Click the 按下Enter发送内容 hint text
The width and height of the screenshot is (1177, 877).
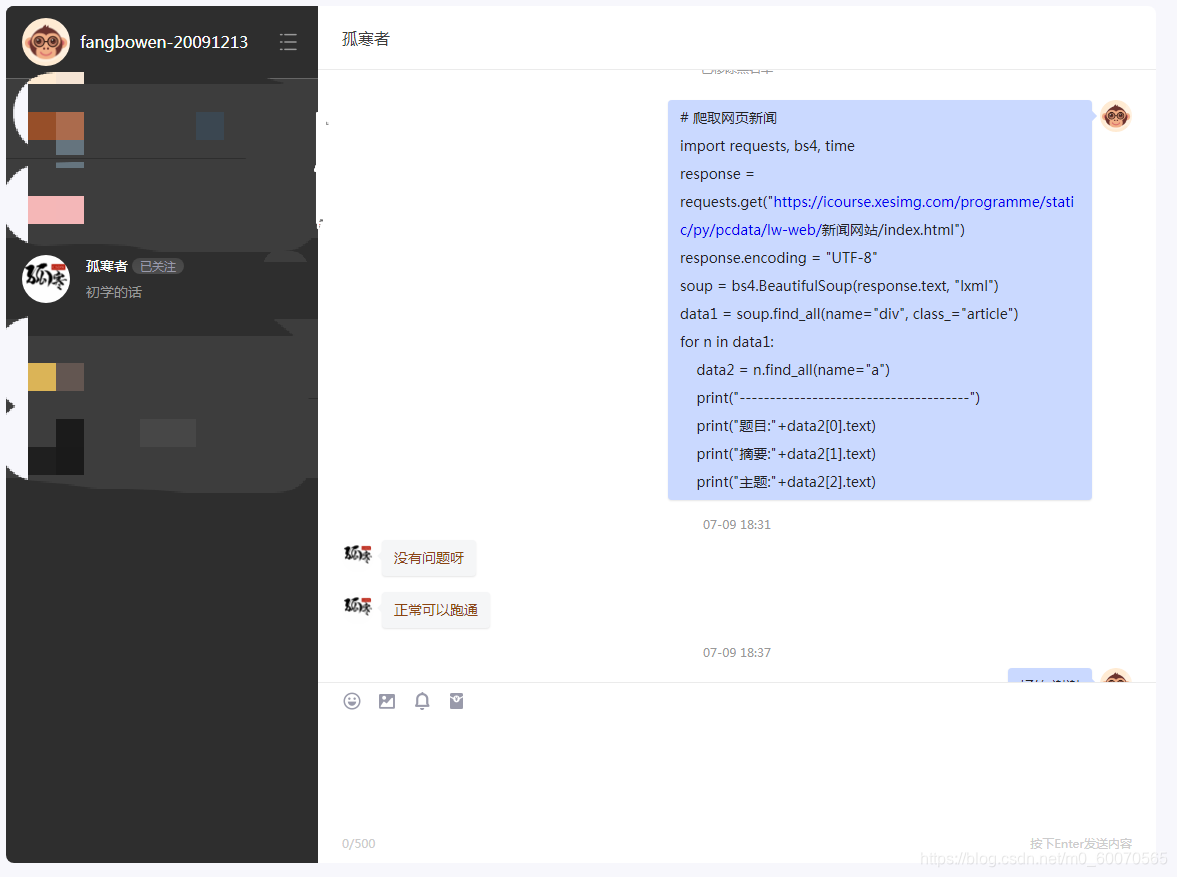tap(1081, 844)
